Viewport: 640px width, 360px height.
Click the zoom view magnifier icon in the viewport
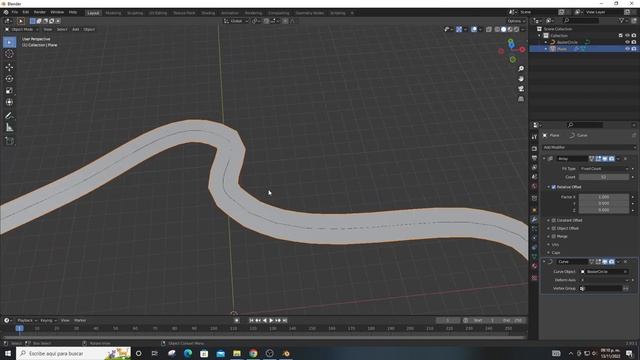click(x=521, y=69)
